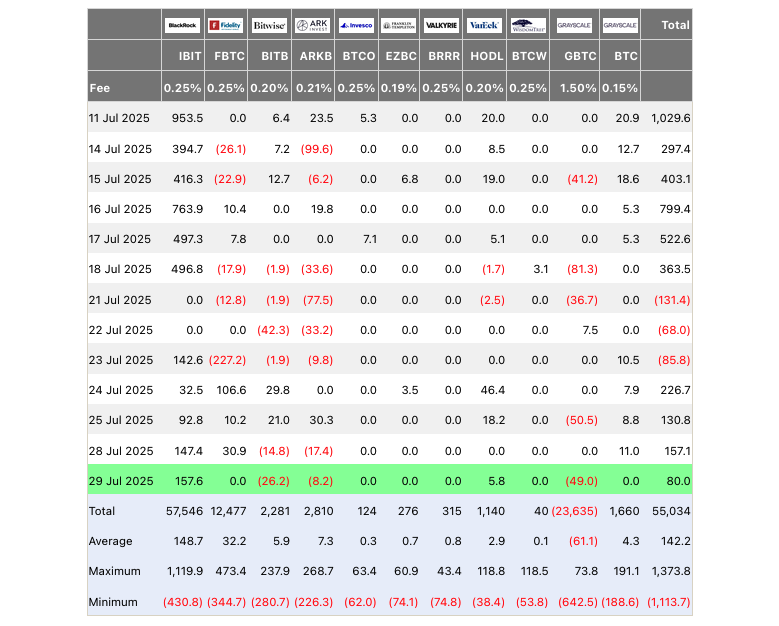Click the VanEck logo
This screenshot has width=779, height=626.
click(484, 25)
